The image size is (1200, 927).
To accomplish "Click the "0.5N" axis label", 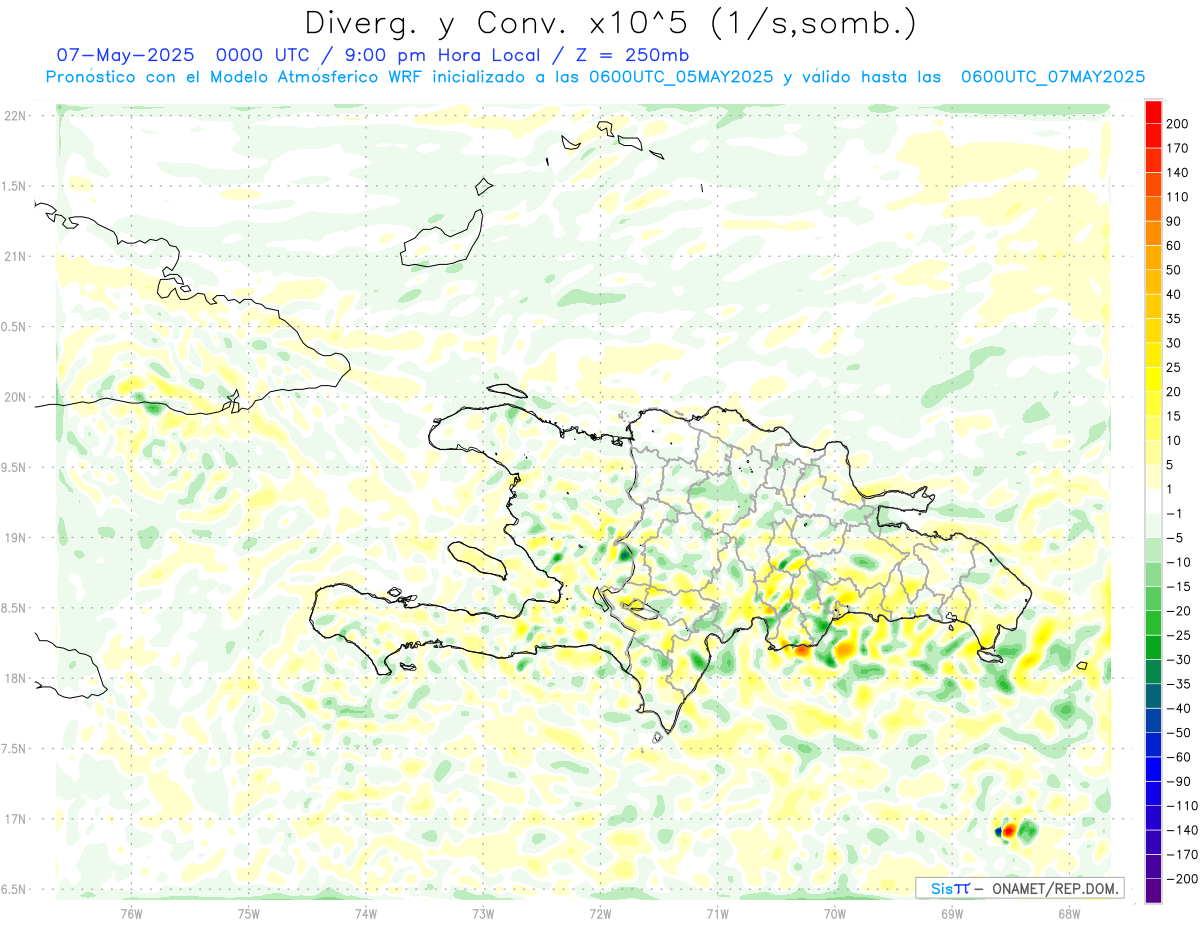I will [14, 327].
